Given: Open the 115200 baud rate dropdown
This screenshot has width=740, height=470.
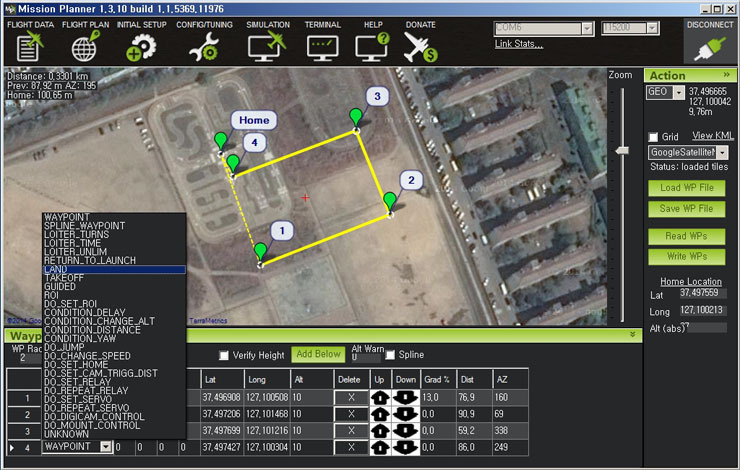Looking at the screenshot, I should (652, 28).
